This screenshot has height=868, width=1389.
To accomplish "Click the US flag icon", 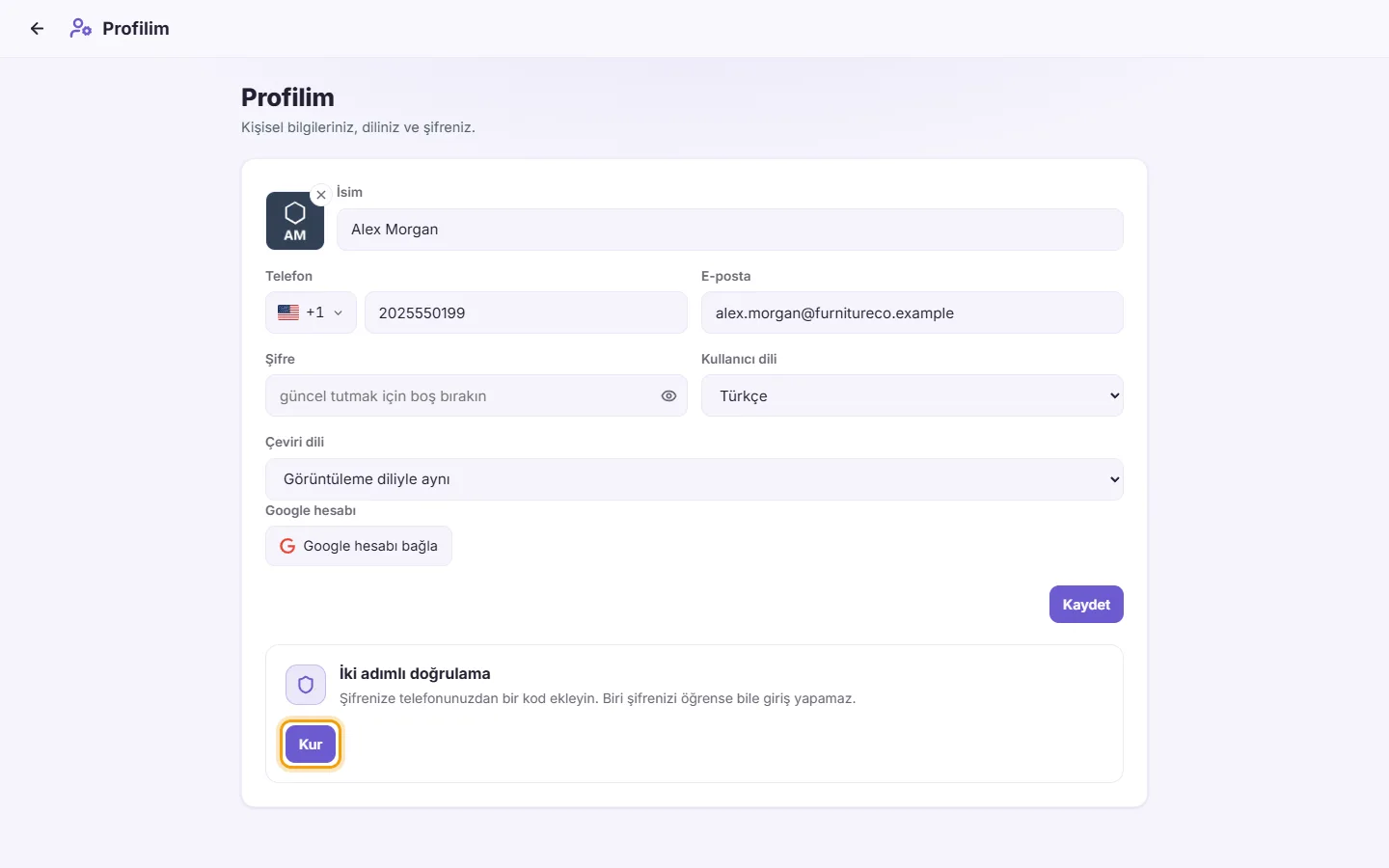I will tap(288, 312).
